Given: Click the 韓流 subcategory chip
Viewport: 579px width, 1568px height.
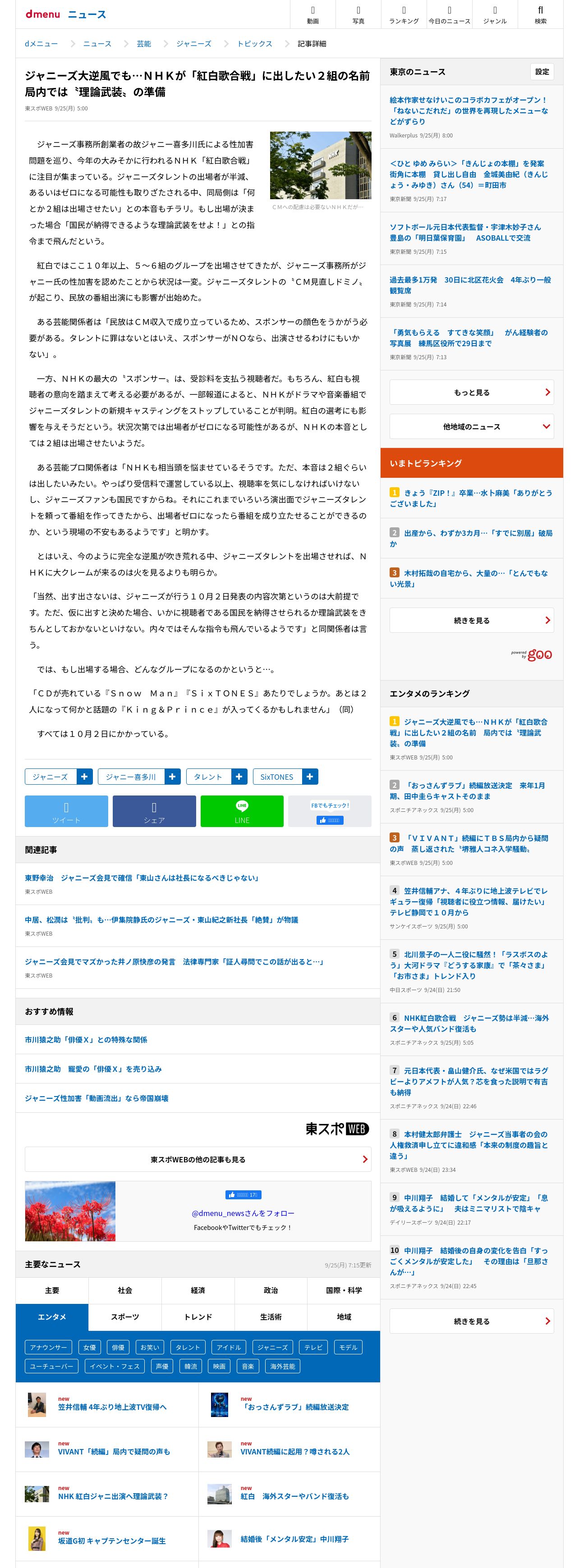Looking at the screenshot, I should pos(191,1367).
